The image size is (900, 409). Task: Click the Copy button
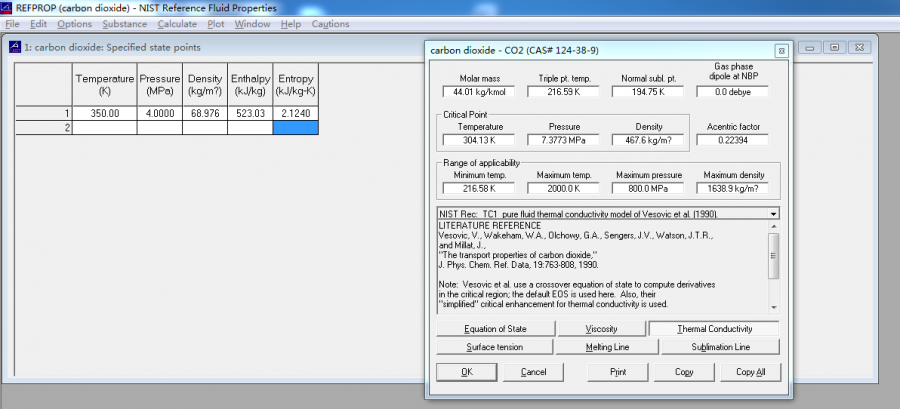coord(684,372)
